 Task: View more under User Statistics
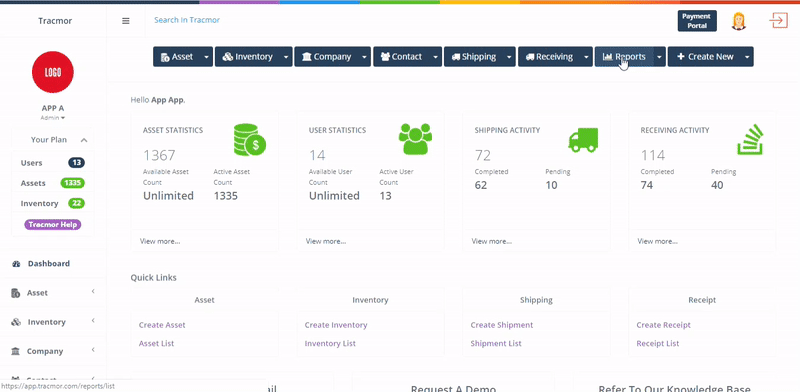[x=326, y=241]
